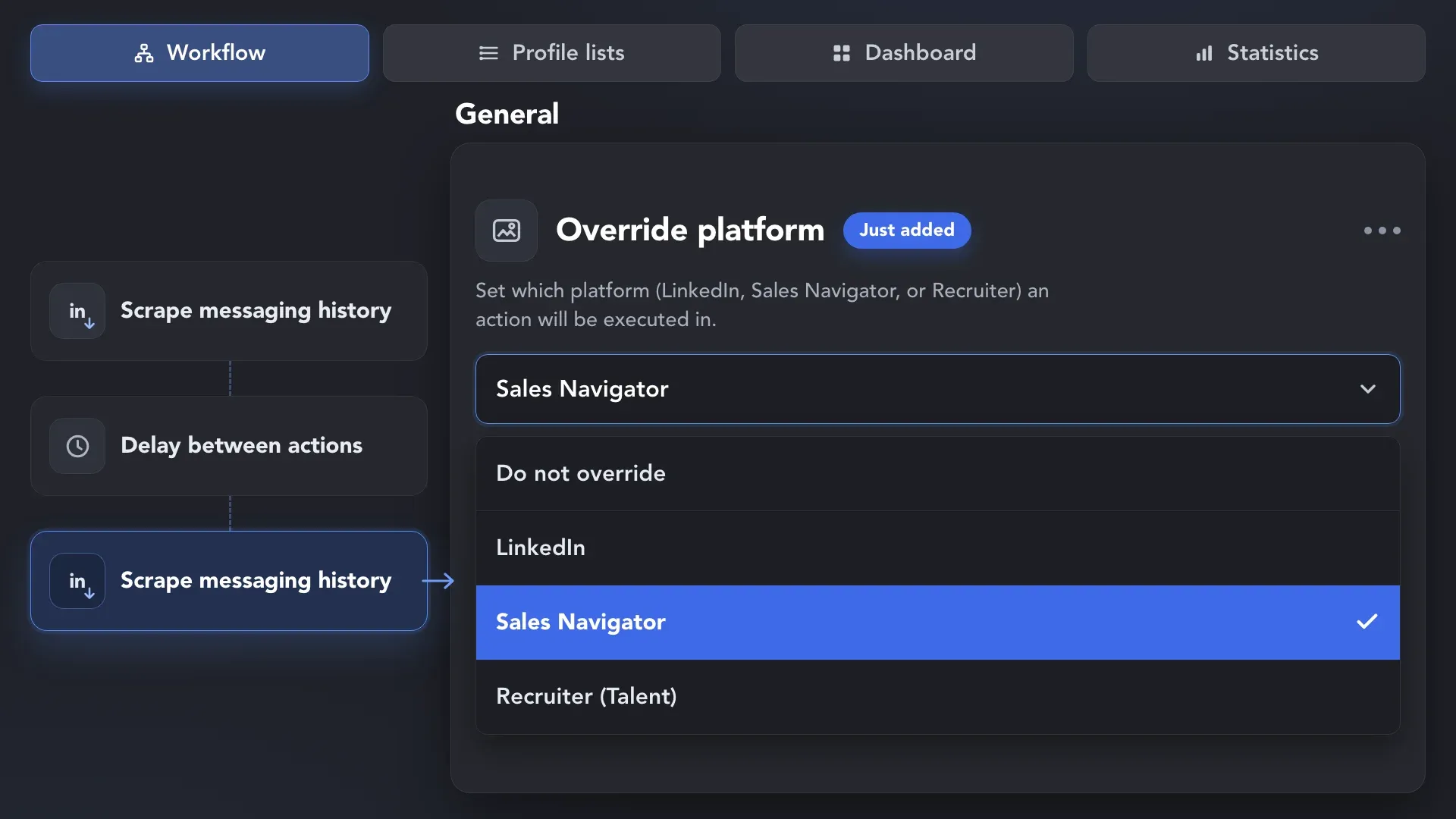1456x819 pixels.
Task: Select the highlighted Scrape messaging history step
Action: coord(229,581)
